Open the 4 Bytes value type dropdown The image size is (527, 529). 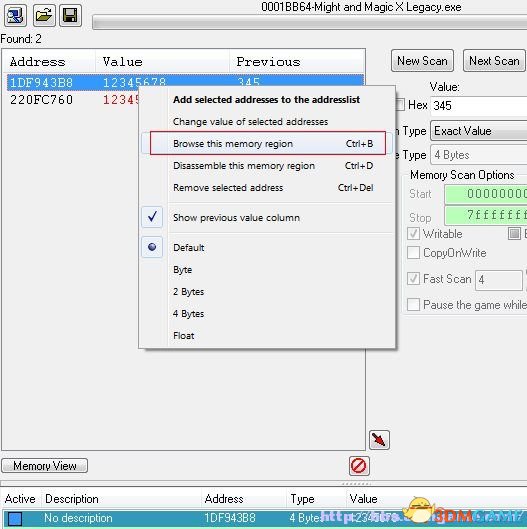click(x=478, y=155)
